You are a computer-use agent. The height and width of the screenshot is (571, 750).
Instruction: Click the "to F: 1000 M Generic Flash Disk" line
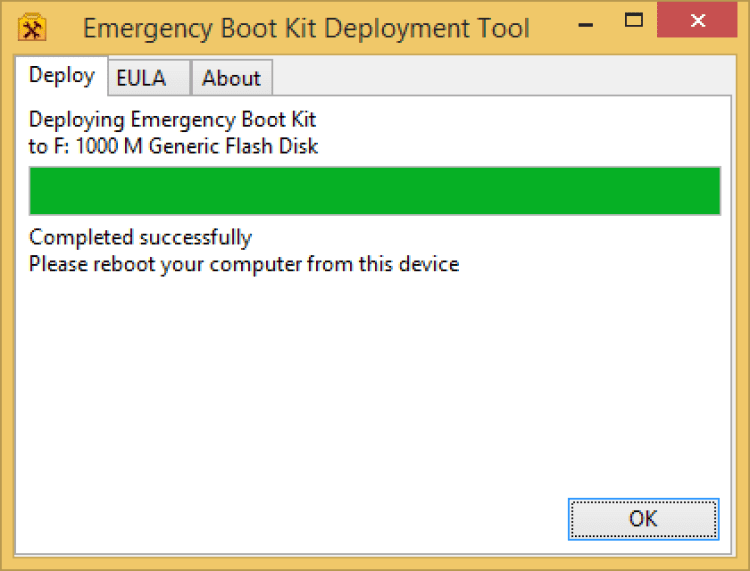click(173, 146)
